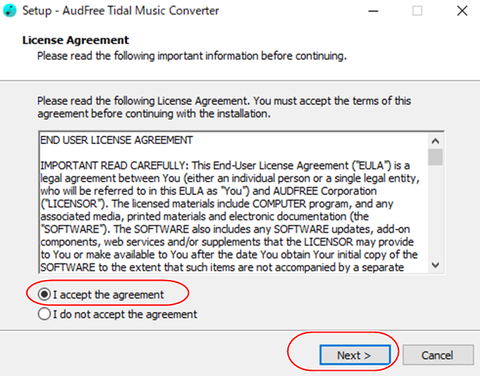The width and height of the screenshot is (480, 376).
Task: Click the greyed-out maximize button
Action: (x=417, y=11)
